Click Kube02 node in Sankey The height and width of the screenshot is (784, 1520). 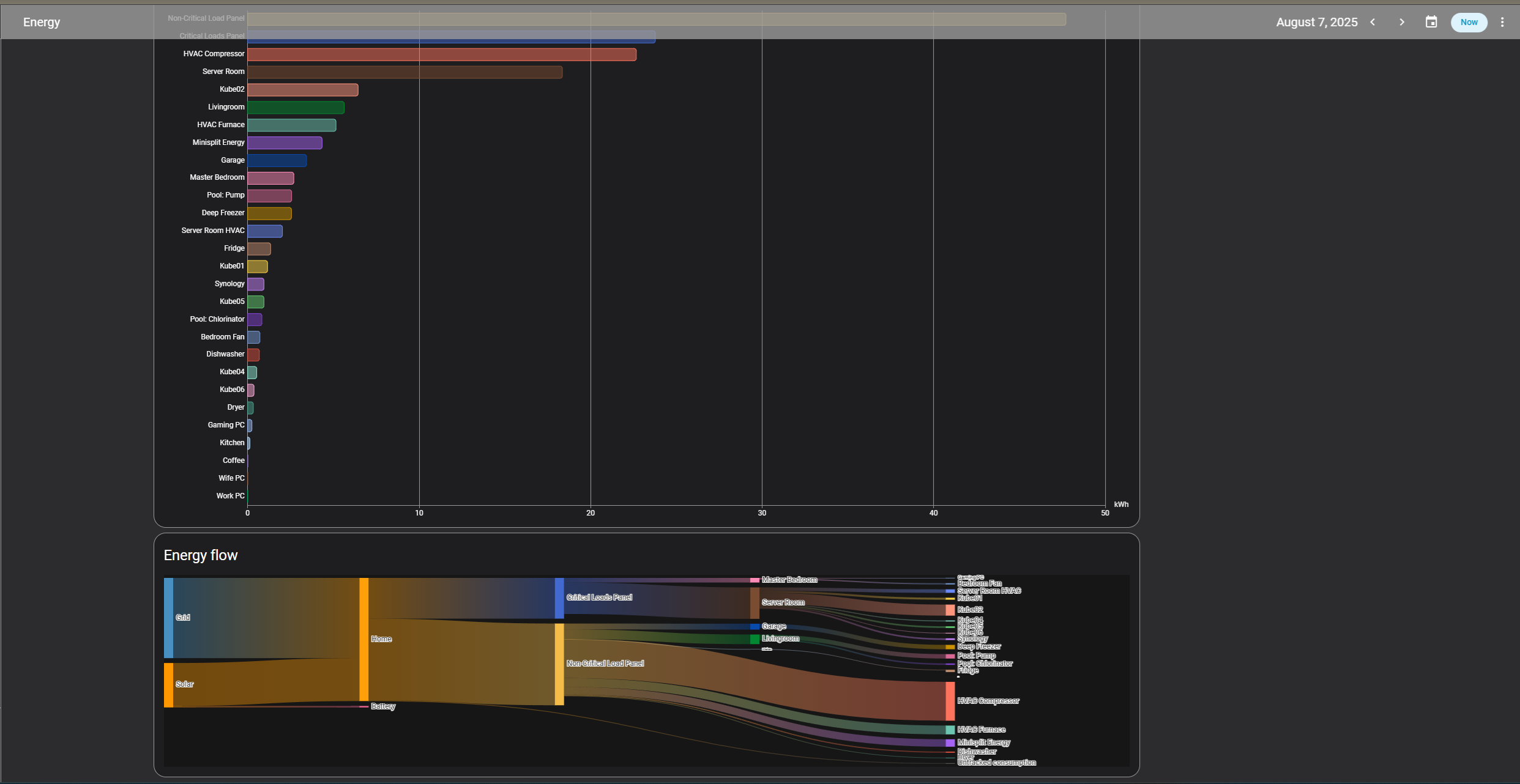point(950,610)
